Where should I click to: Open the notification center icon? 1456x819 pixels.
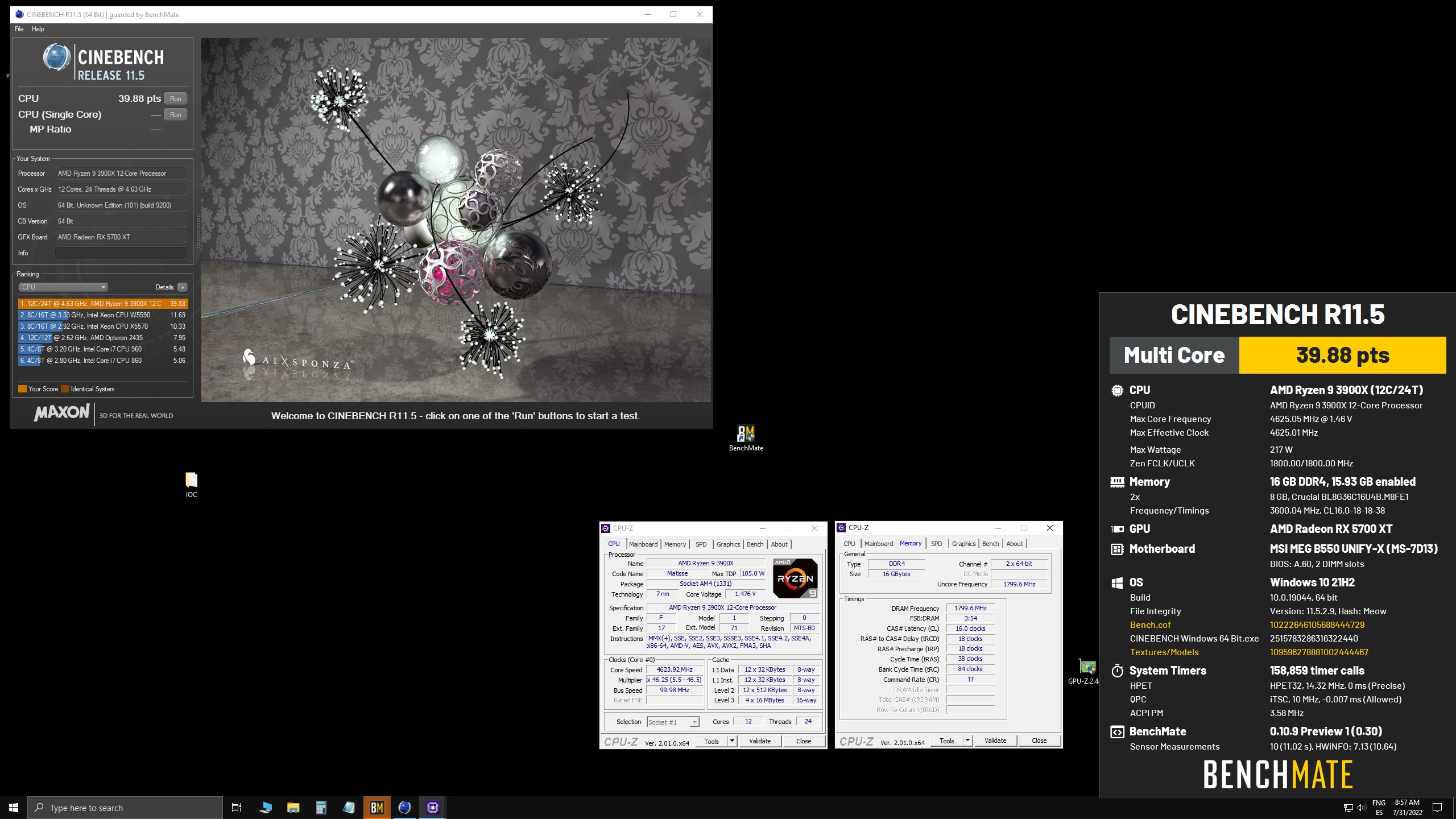1437,808
